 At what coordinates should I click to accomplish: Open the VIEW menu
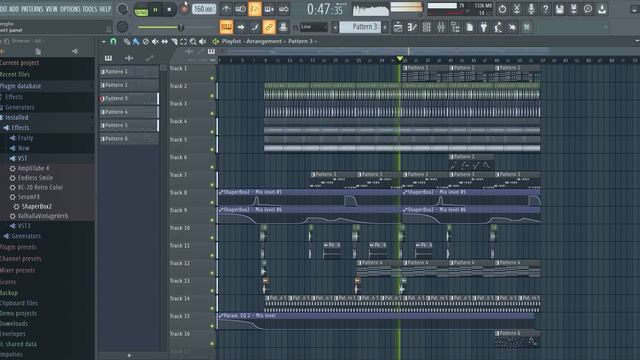point(51,9)
